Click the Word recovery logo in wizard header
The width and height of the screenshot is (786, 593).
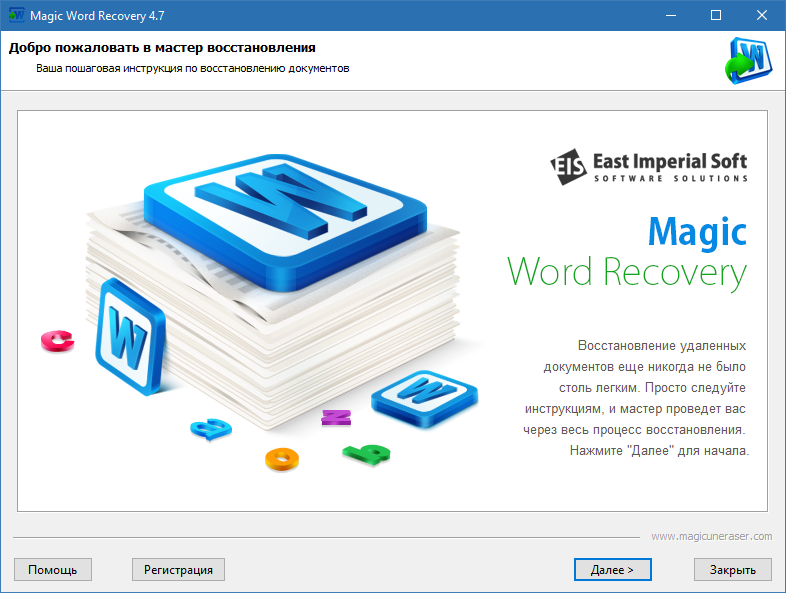click(748, 61)
